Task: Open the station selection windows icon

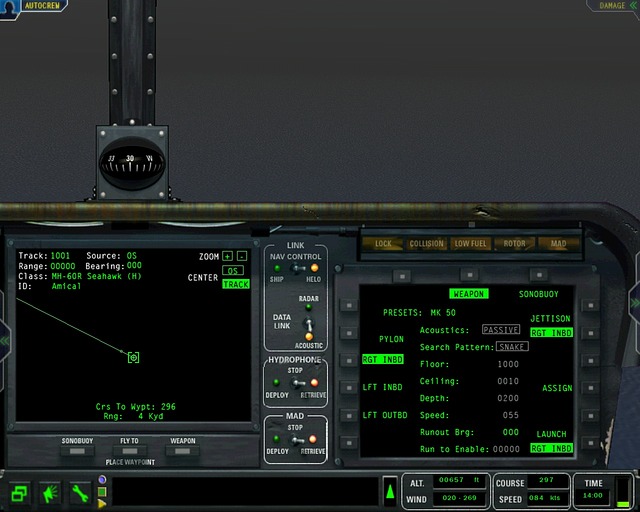Action: (19, 493)
